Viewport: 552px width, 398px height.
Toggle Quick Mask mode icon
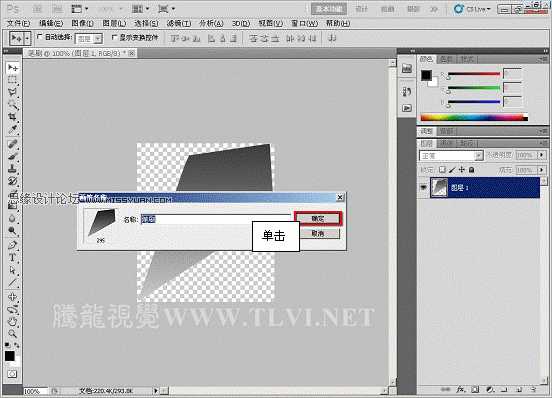[12, 374]
